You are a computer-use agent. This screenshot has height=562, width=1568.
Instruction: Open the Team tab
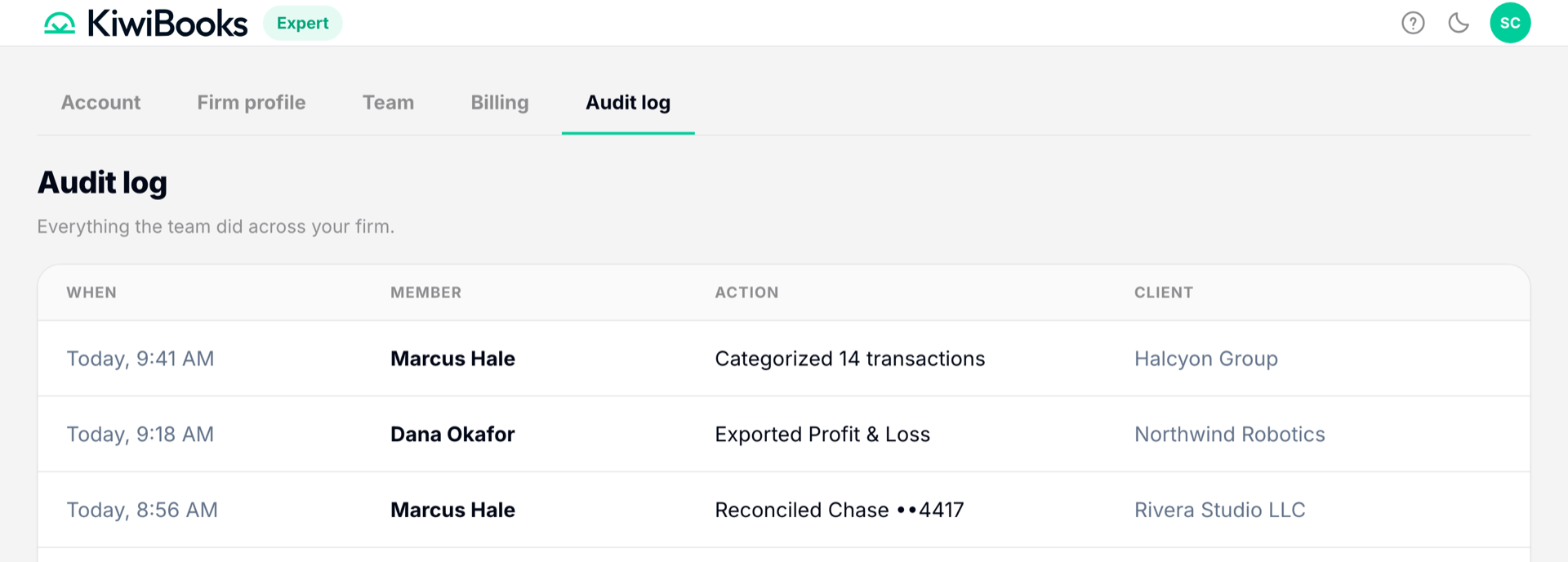[x=388, y=102]
